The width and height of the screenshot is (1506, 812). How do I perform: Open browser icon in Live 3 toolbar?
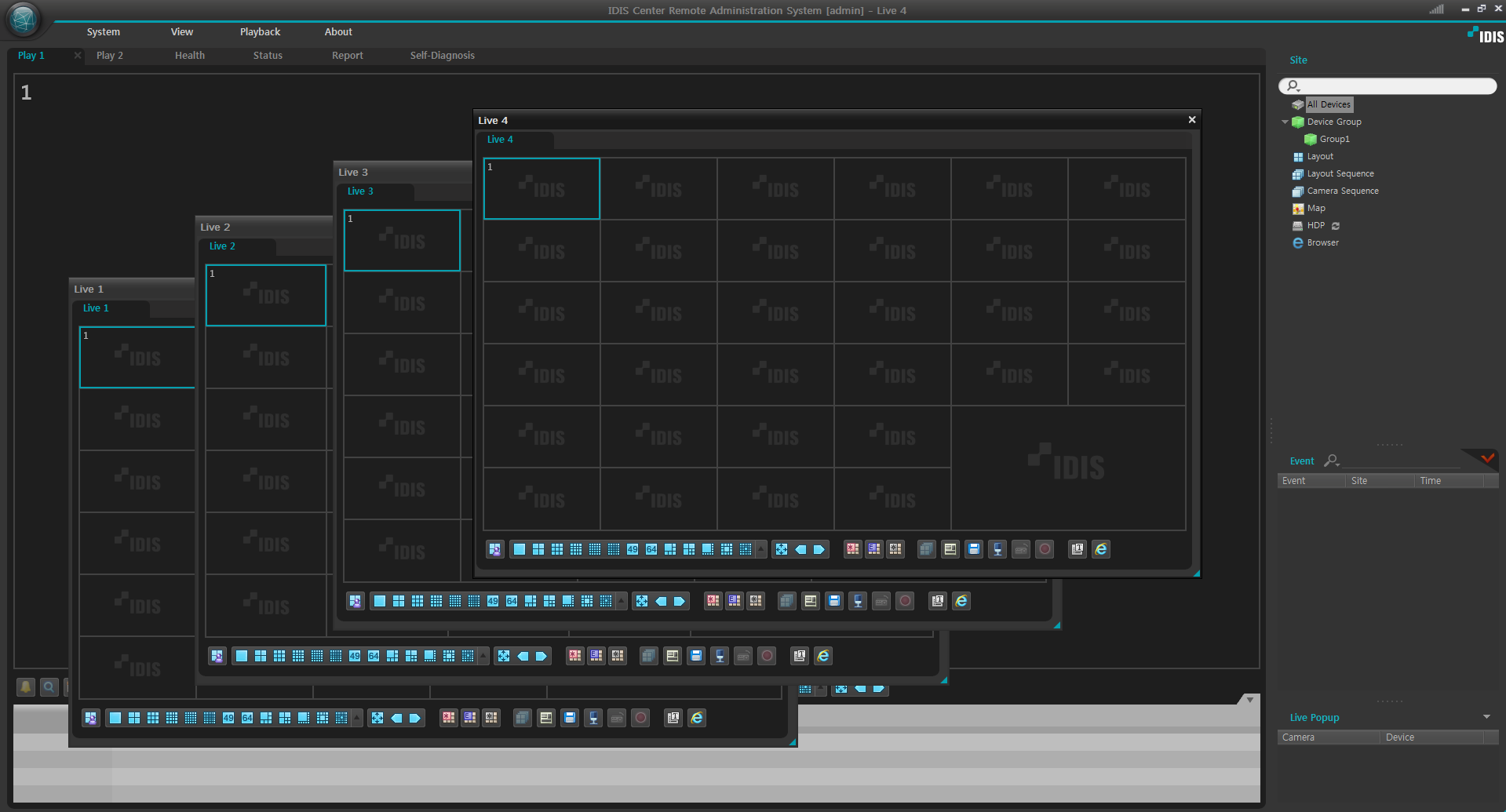961,601
